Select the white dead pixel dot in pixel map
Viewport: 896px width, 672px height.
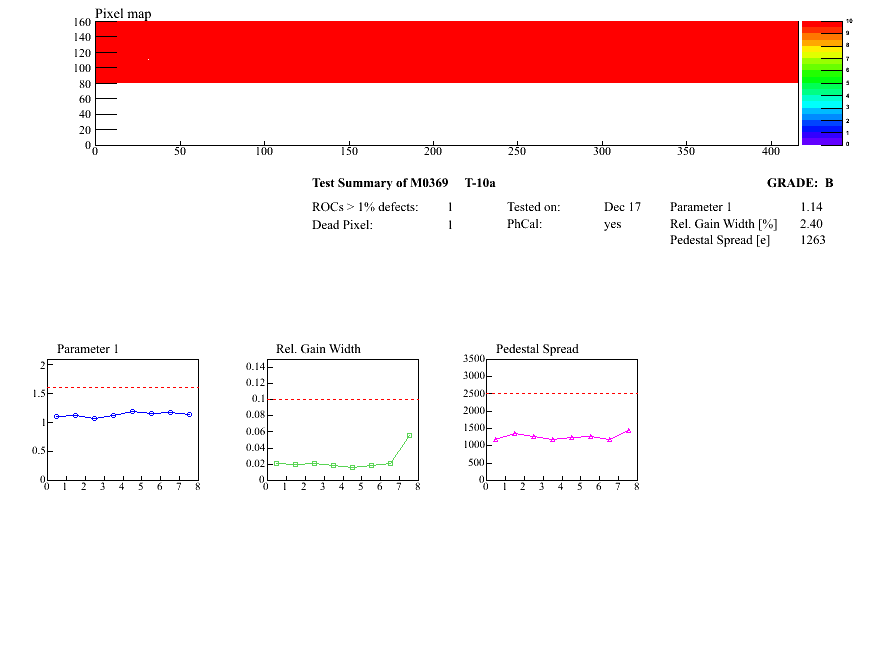[x=148, y=60]
